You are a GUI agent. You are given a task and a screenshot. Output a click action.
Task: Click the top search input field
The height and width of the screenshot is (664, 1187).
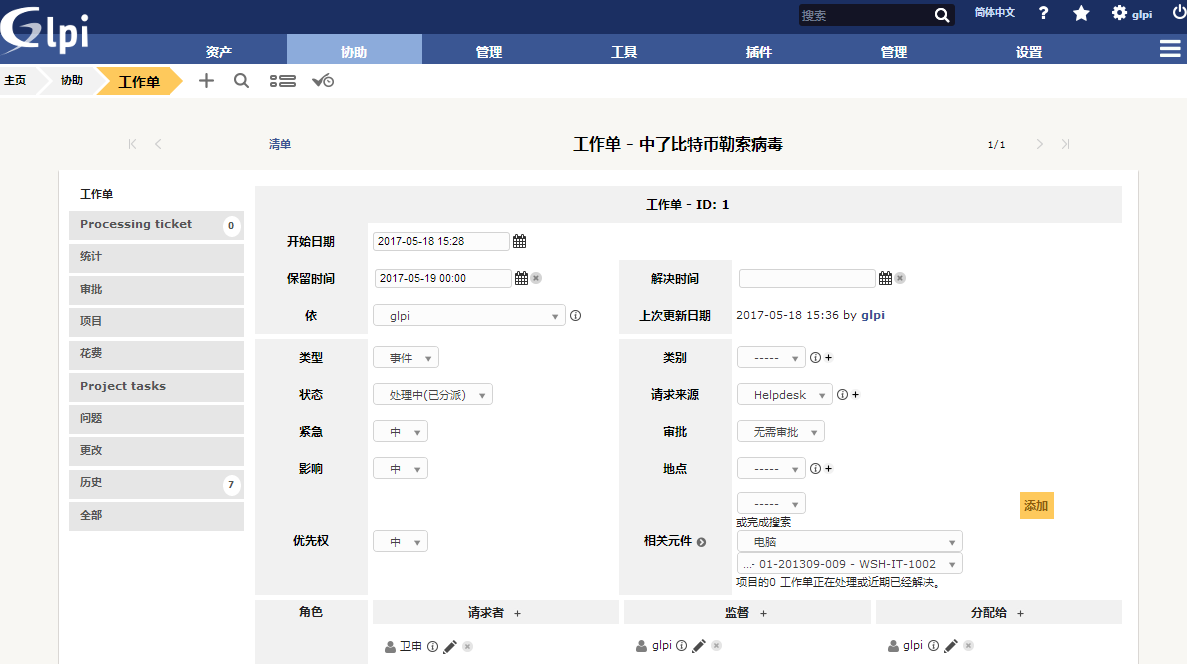pos(864,15)
